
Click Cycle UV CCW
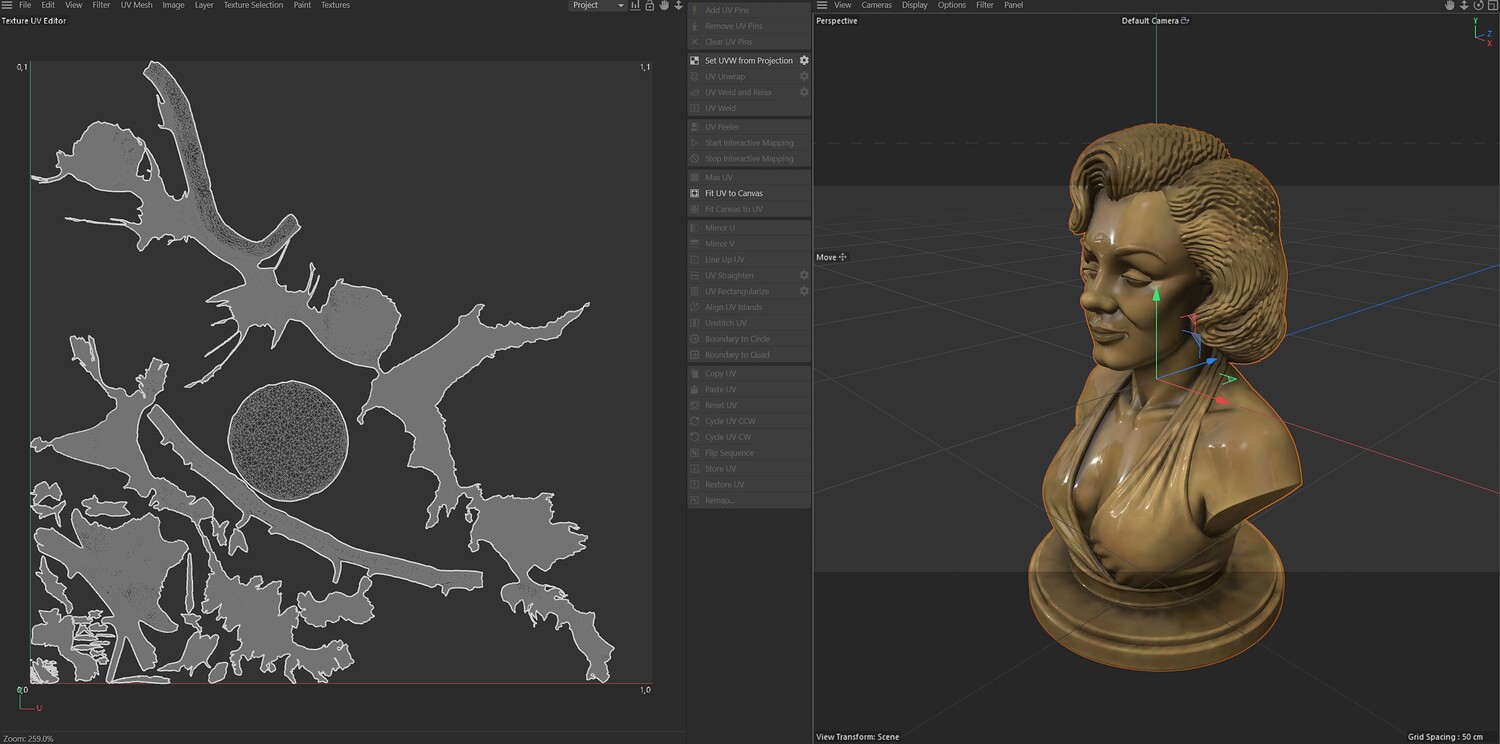coord(749,421)
